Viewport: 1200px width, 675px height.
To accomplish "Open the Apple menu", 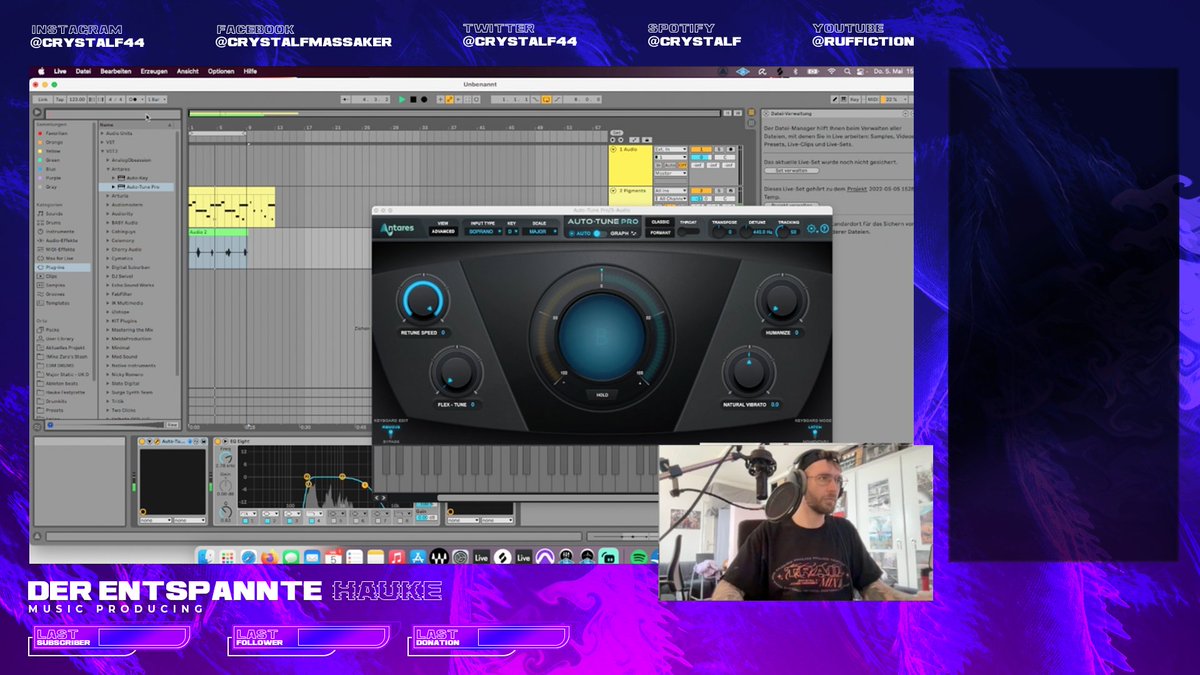I will click(x=41, y=71).
